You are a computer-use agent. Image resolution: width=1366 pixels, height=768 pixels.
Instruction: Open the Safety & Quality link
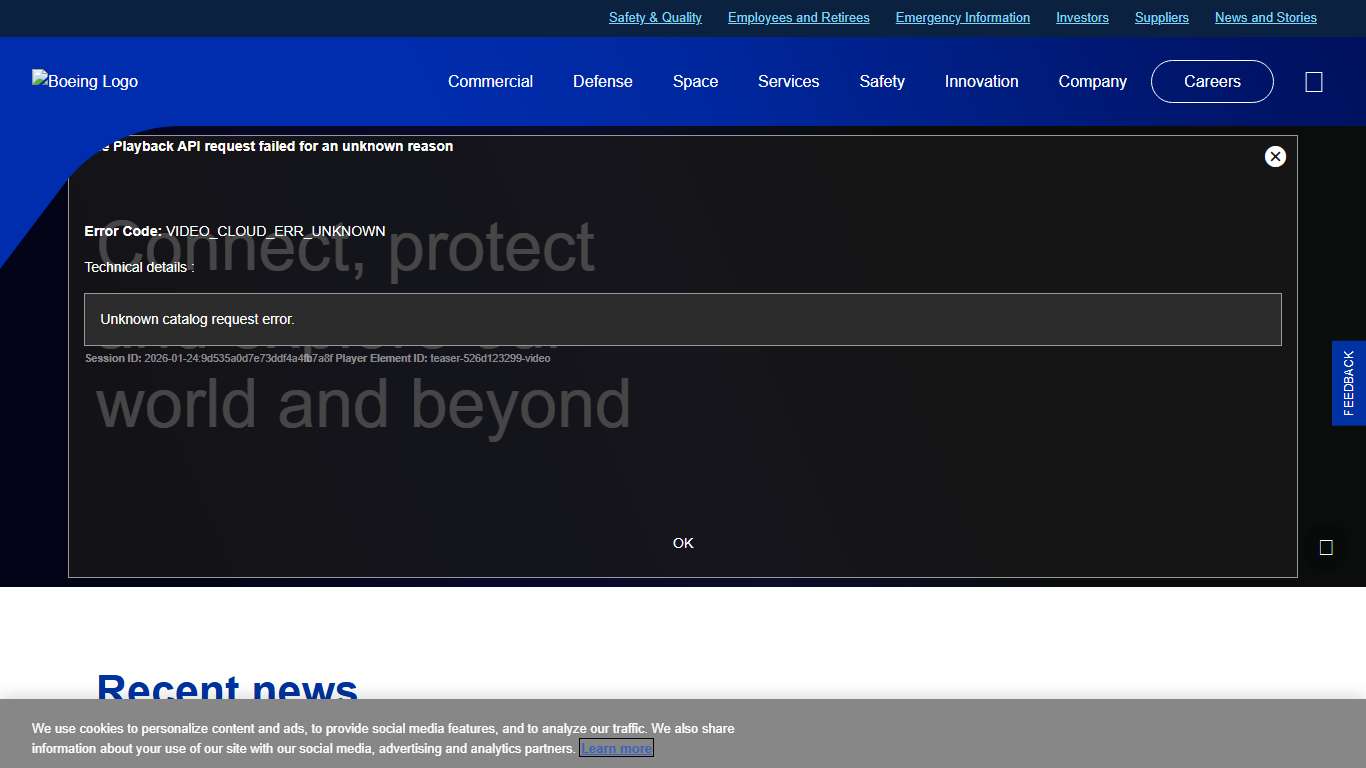pyautogui.click(x=655, y=17)
